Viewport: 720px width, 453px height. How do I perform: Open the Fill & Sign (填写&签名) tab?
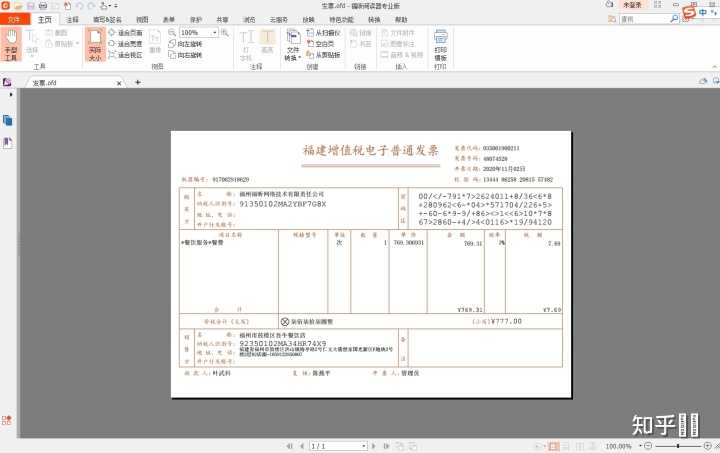point(107,19)
